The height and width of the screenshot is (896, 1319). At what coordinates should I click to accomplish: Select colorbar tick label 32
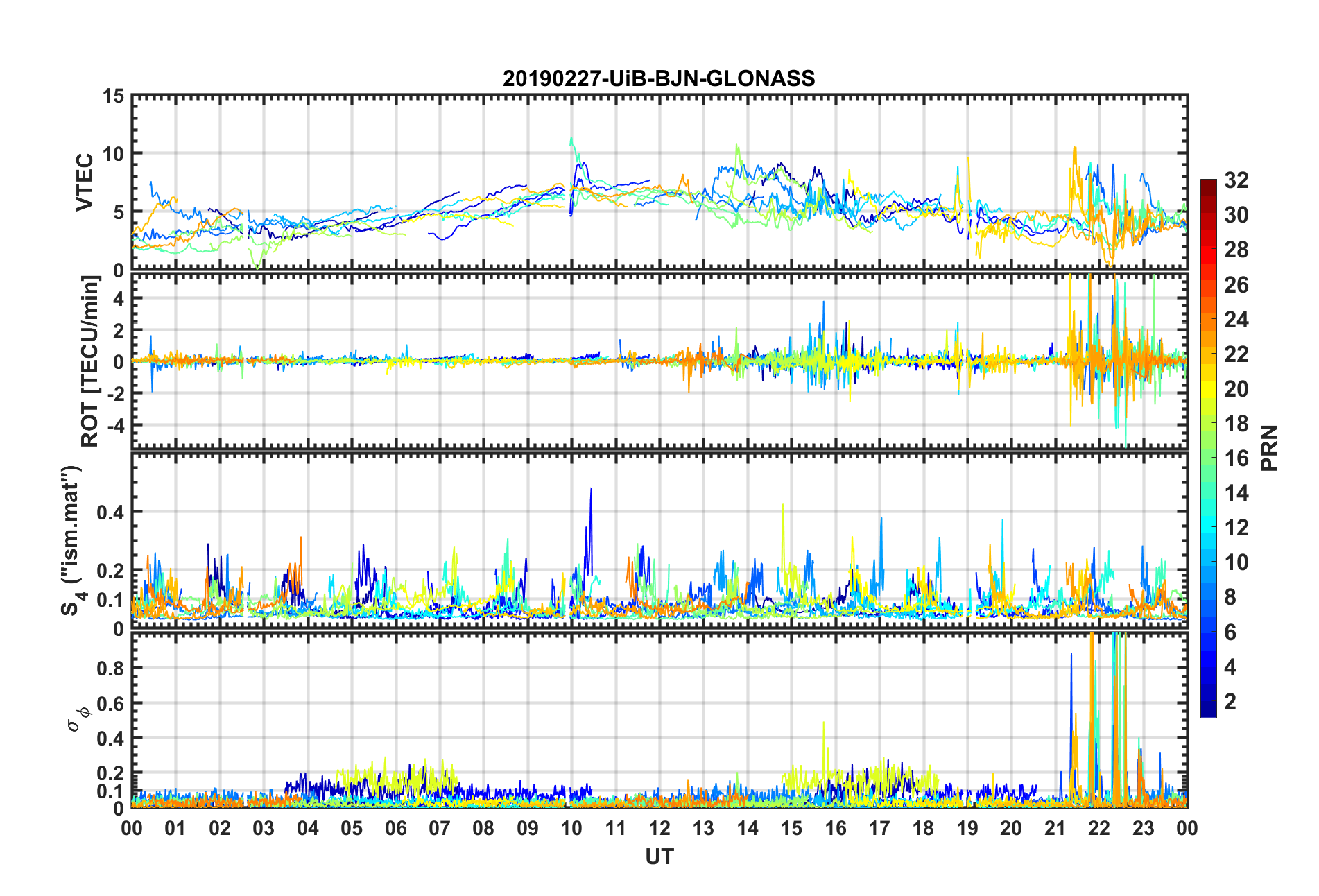[x=1236, y=180]
